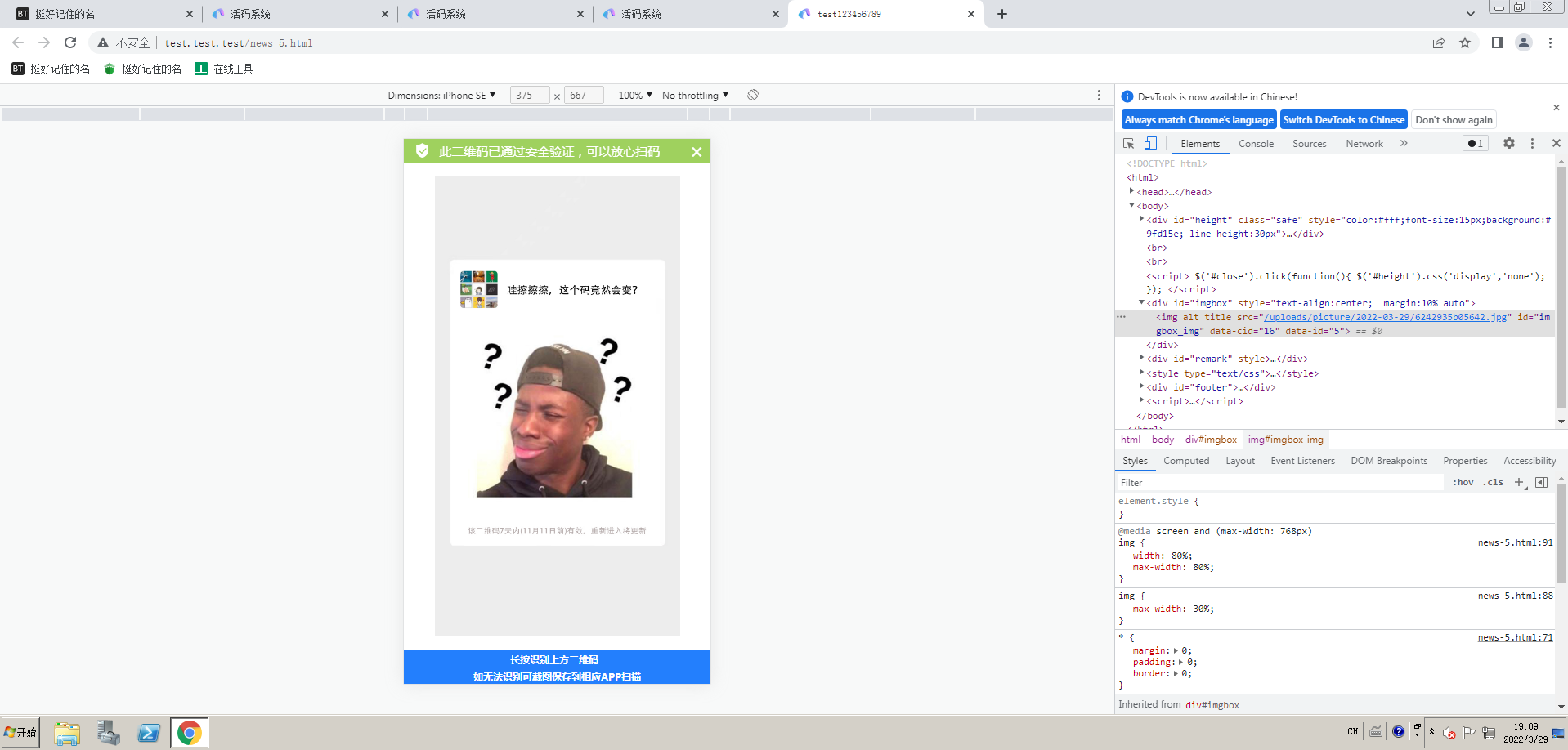
Task: Share this page from the address bar
Action: (1439, 42)
